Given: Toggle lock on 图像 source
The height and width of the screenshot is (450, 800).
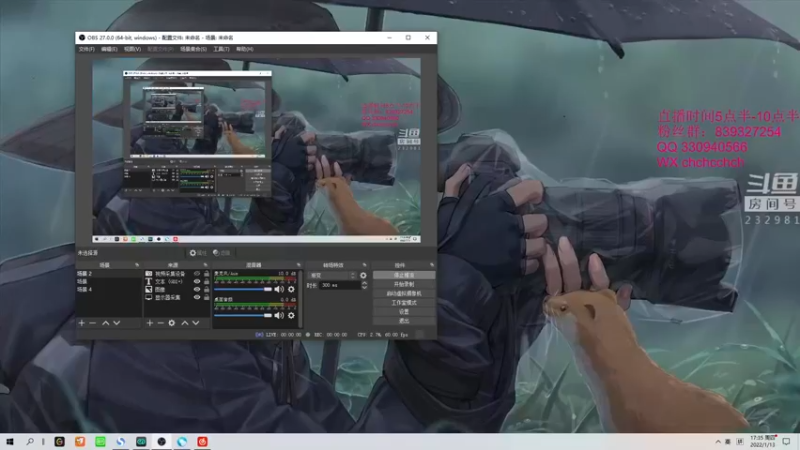Looking at the screenshot, I should [x=207, y=289].
